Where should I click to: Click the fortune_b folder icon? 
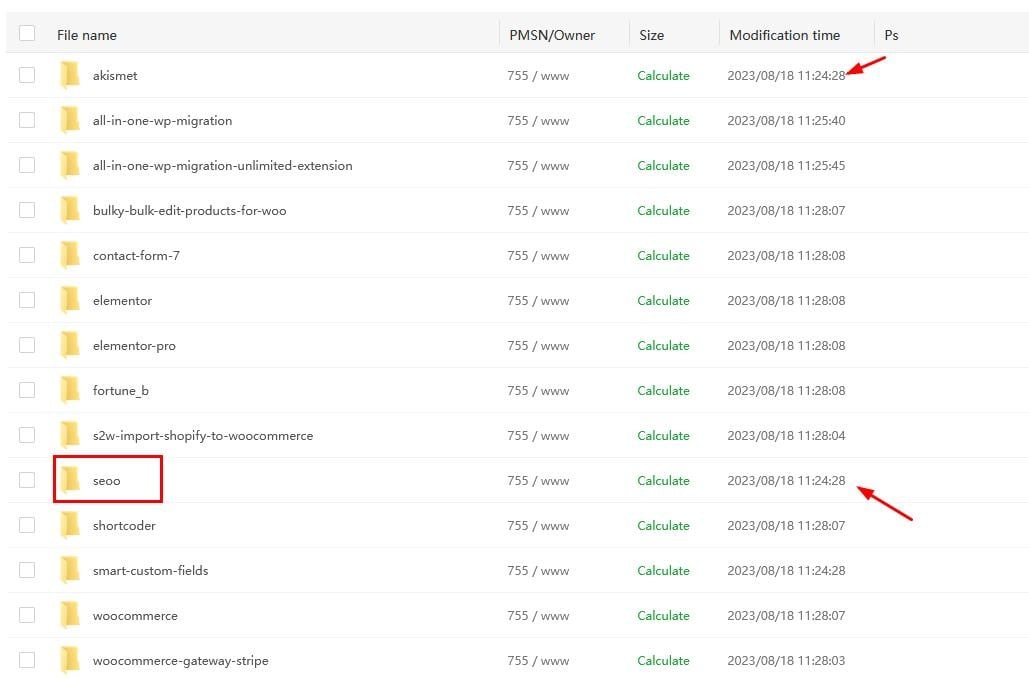[69, 390]
